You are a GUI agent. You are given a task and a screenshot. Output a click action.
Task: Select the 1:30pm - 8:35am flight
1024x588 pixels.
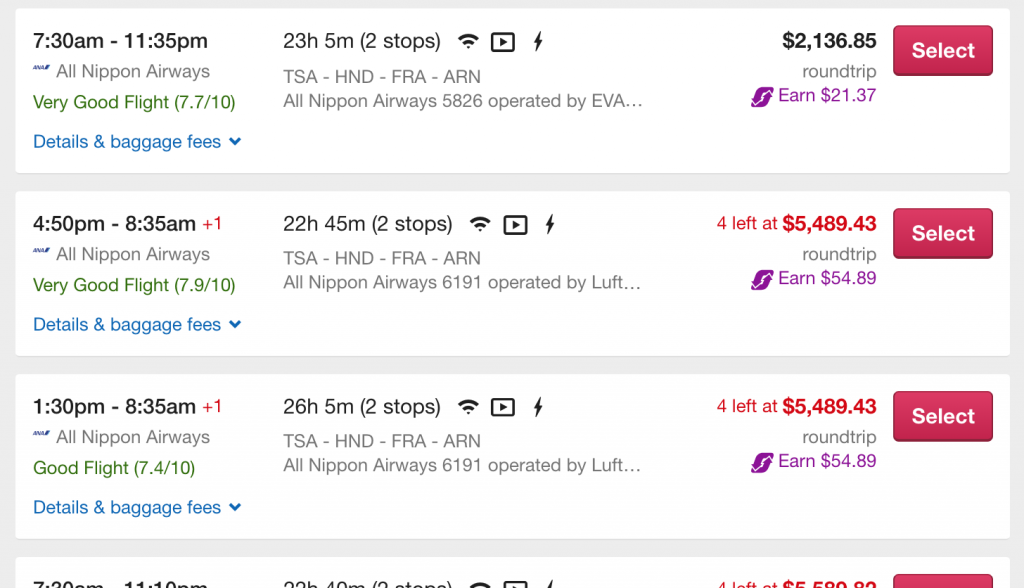(x=943, y=416)
